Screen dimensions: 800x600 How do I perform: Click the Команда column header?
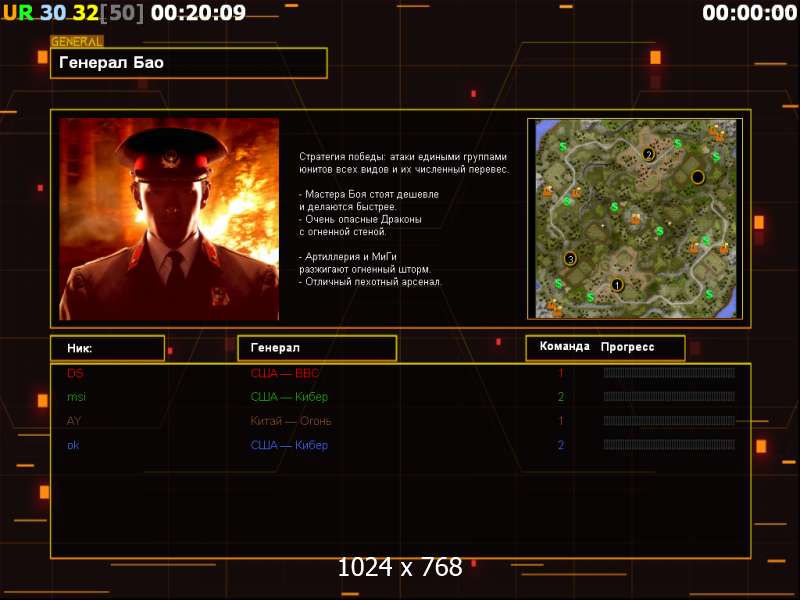click(x=564, y=346)
